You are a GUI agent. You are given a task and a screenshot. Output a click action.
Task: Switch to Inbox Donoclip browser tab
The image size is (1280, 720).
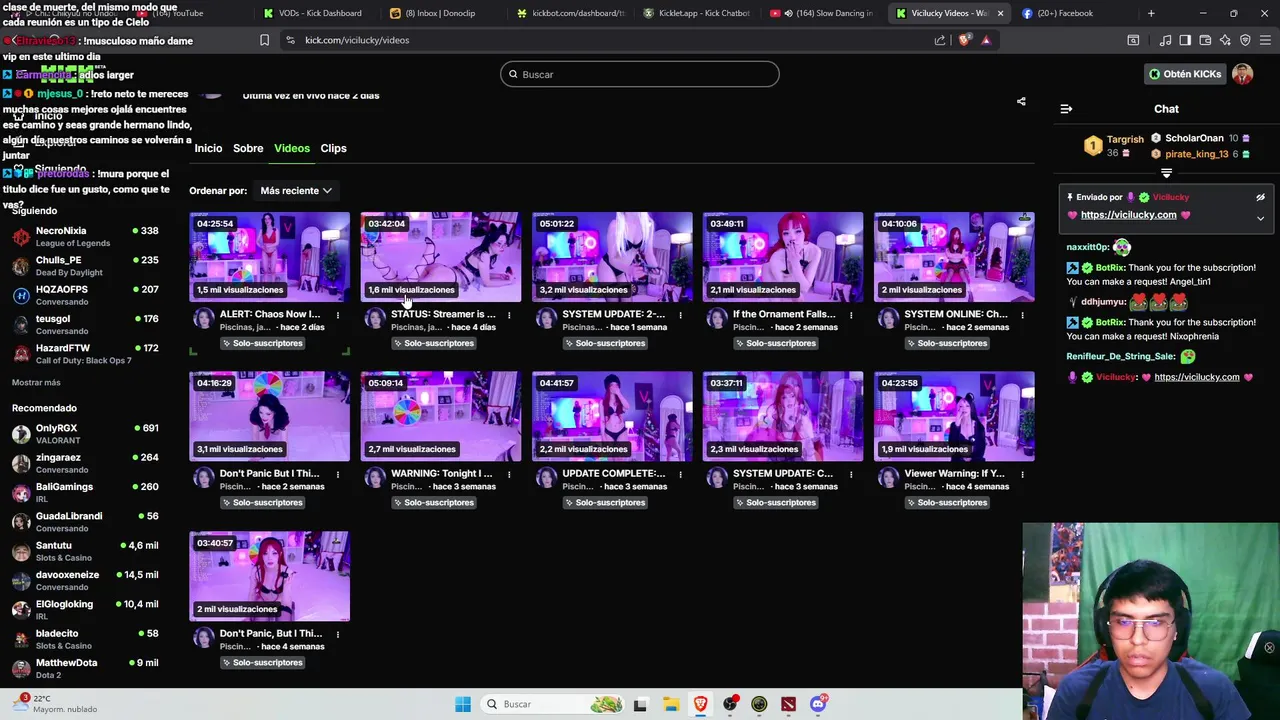click(440, 13)
